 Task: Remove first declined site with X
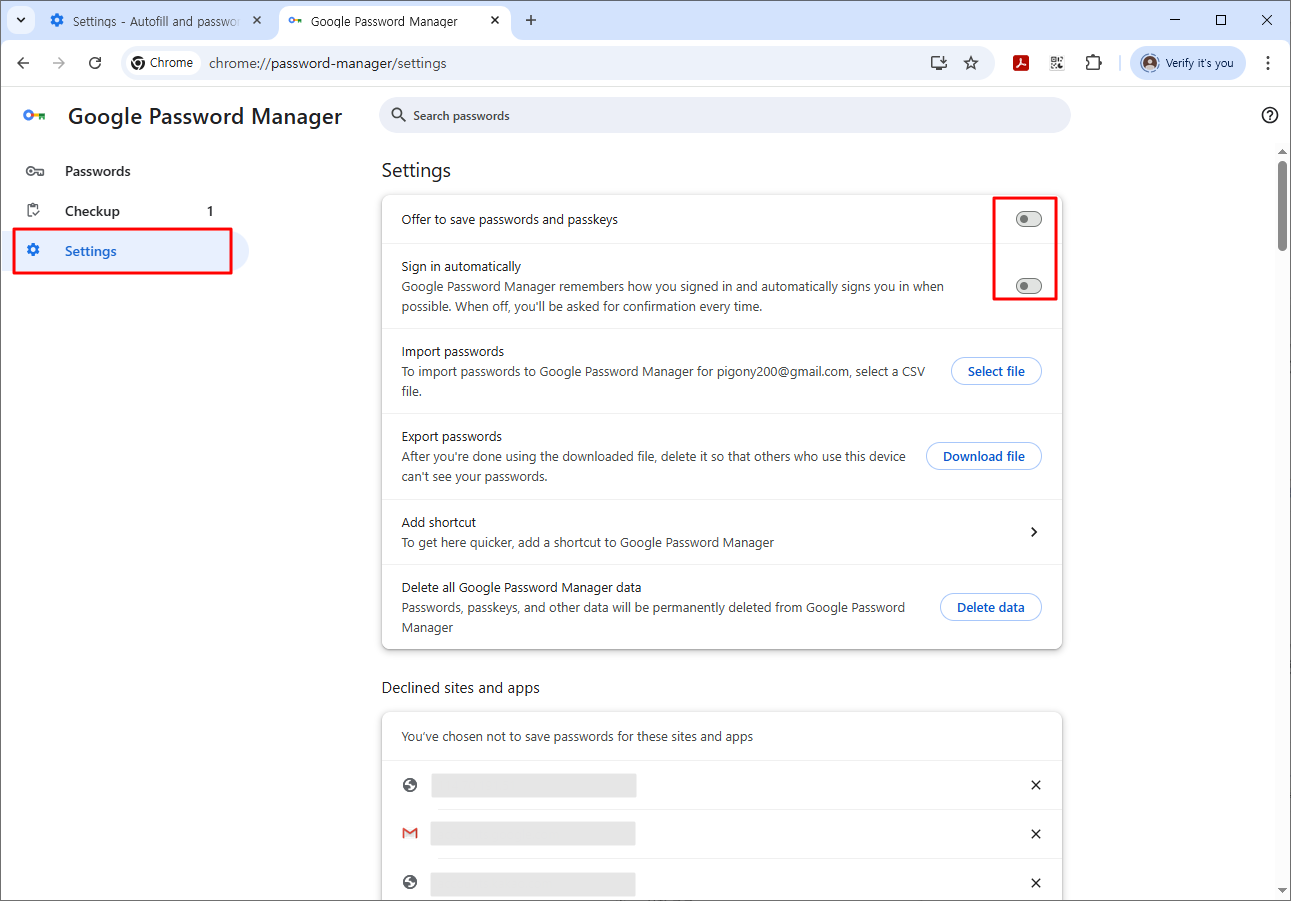click(x=1036, y=785)
